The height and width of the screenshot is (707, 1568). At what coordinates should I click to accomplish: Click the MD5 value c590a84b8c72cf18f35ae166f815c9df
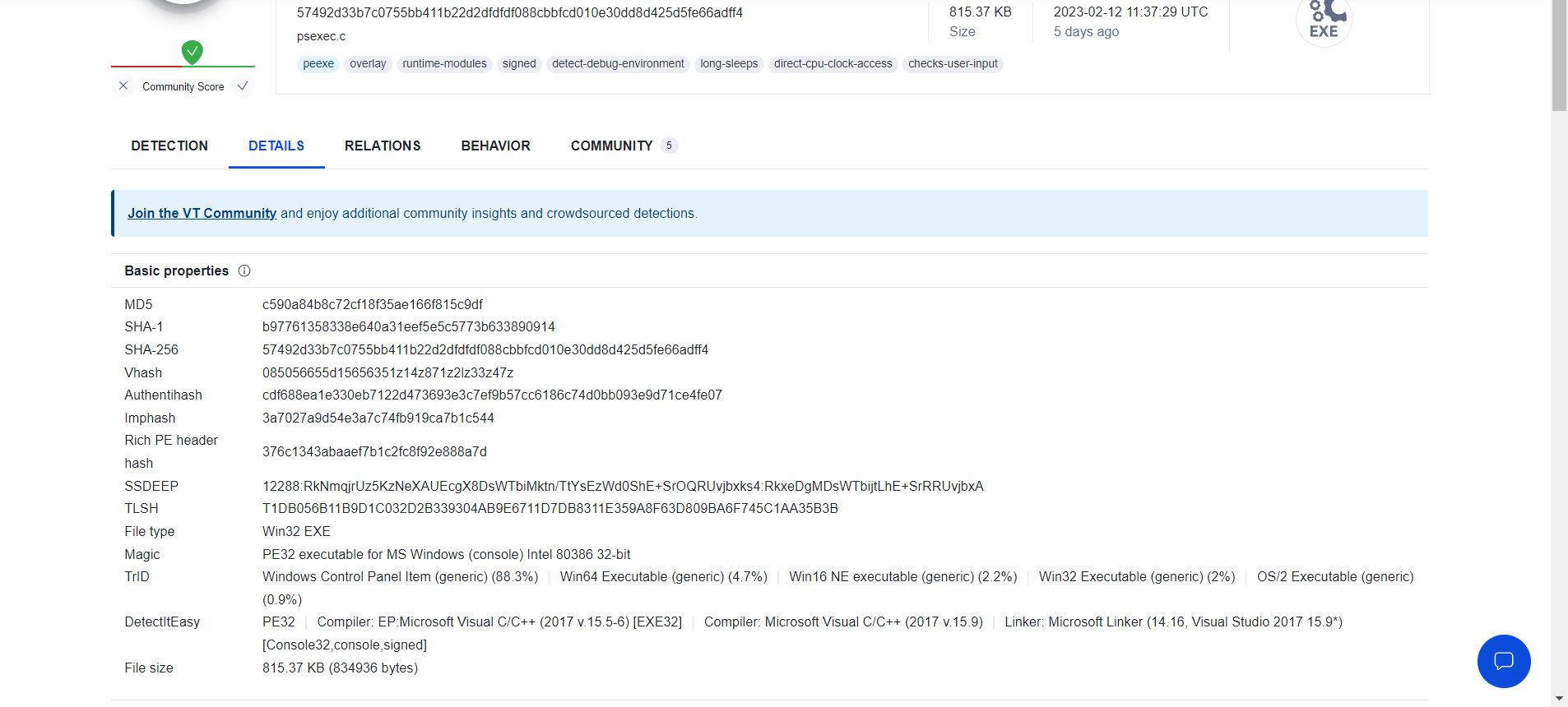[373, 304]
